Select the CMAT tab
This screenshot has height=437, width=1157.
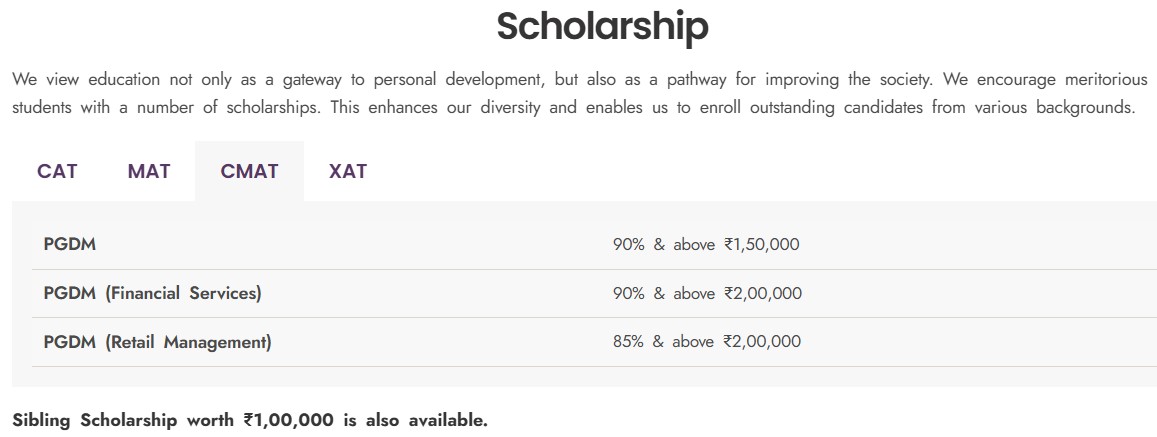point(249,171)
